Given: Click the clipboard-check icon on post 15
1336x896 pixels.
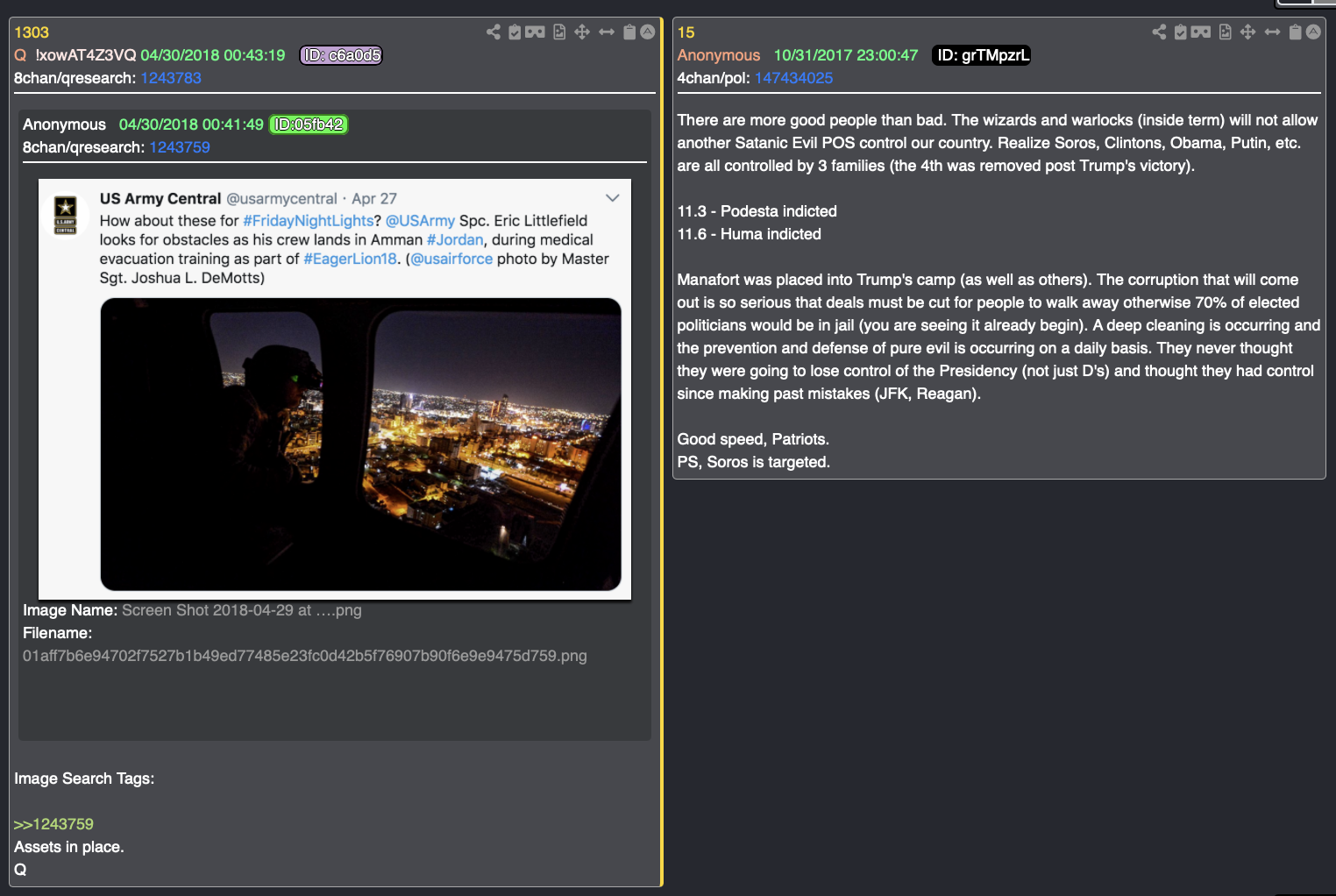Looking at the screenshot, I should click(1180, 32).
